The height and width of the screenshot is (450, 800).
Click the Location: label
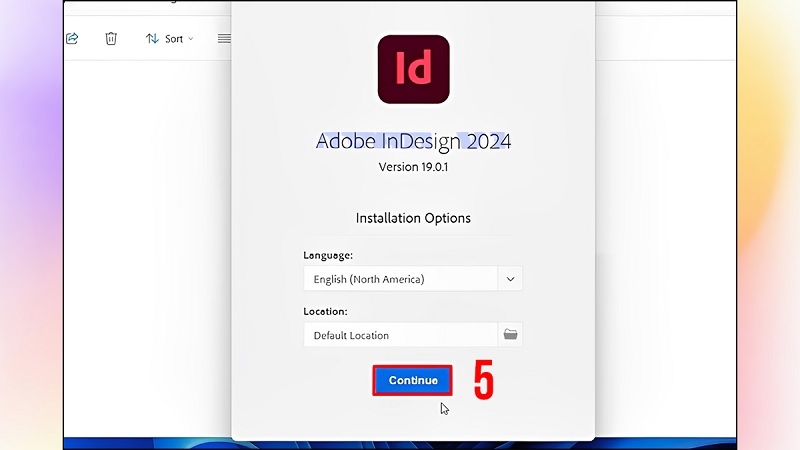326,311
